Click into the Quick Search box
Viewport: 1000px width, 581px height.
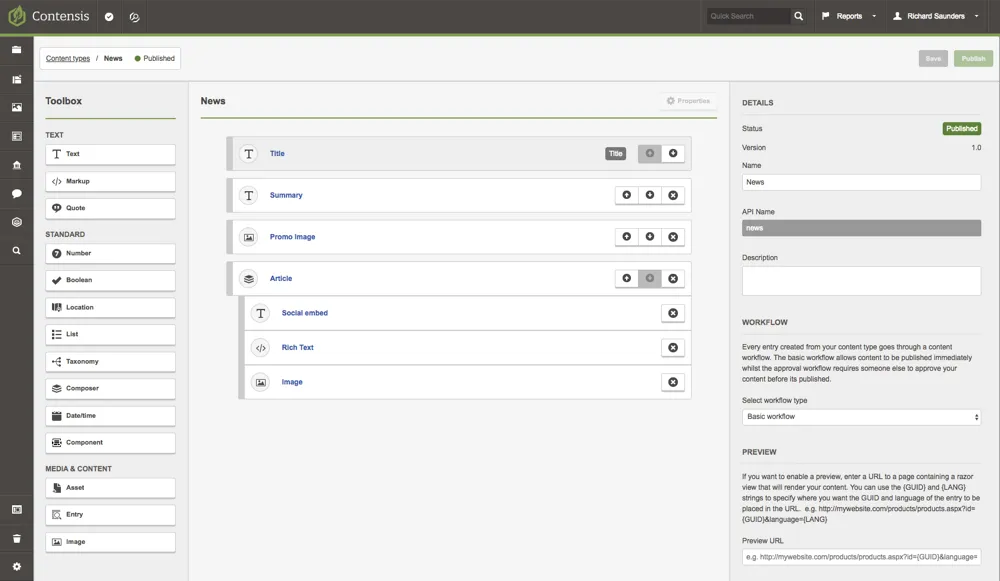pos(748,16)
